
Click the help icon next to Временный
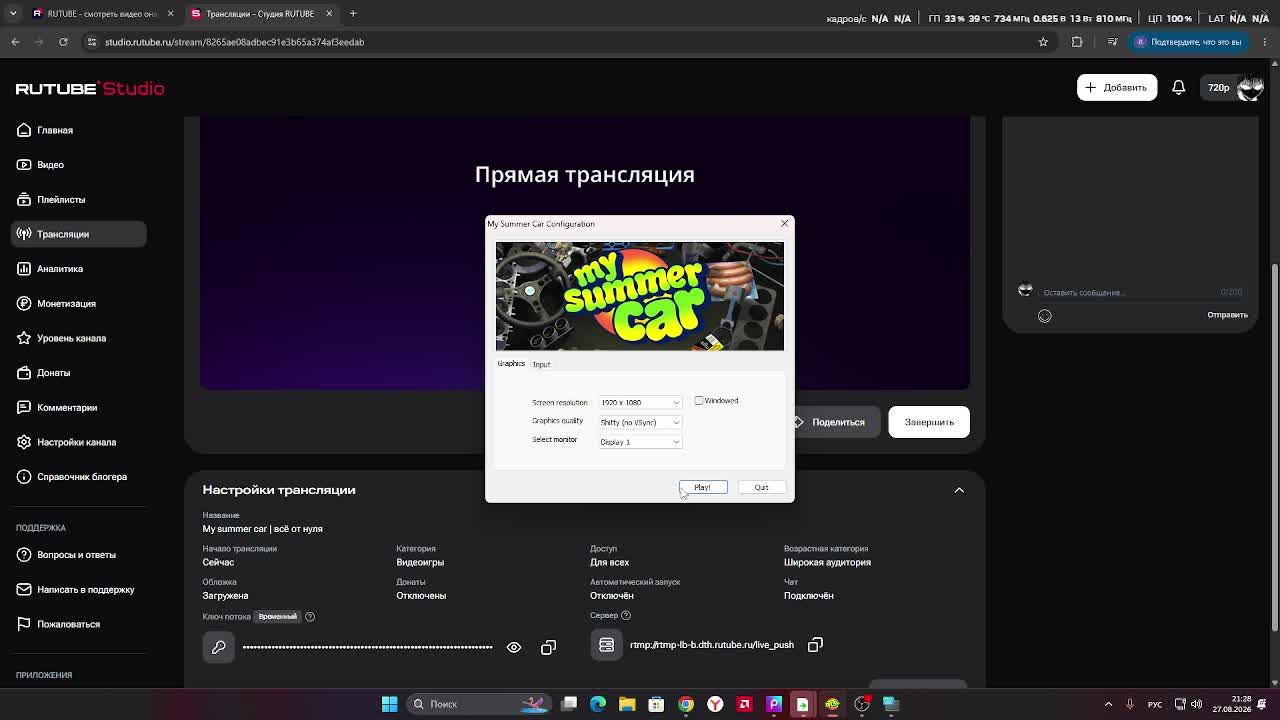pos(310,616)
